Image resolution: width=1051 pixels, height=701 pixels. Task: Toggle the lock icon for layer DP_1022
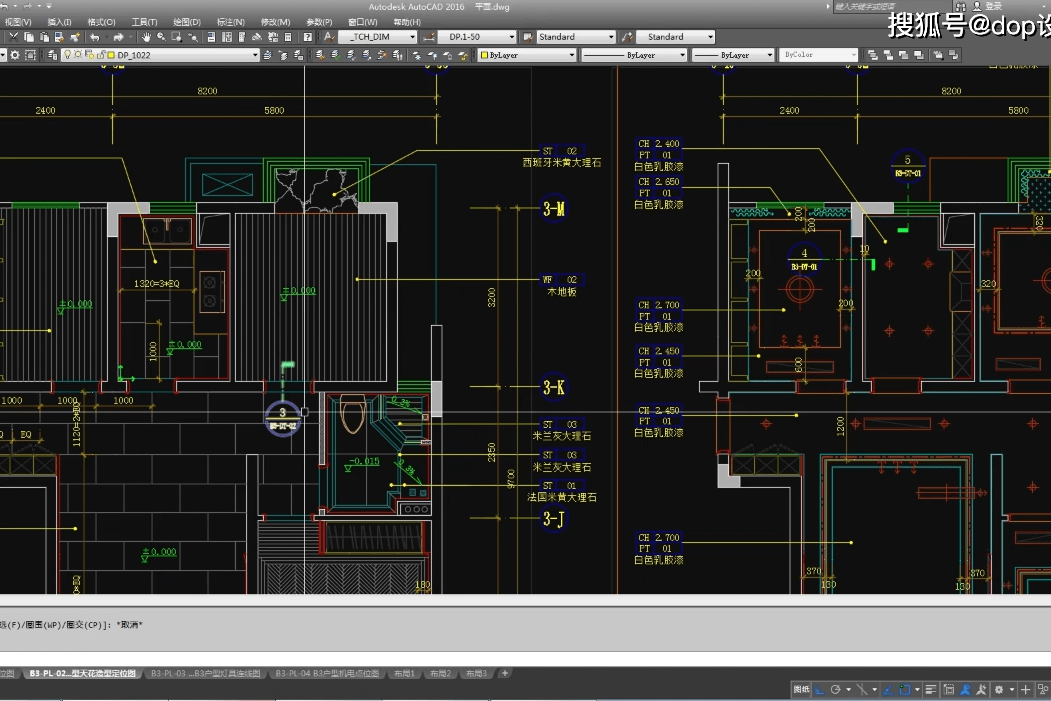coord(101,55)
